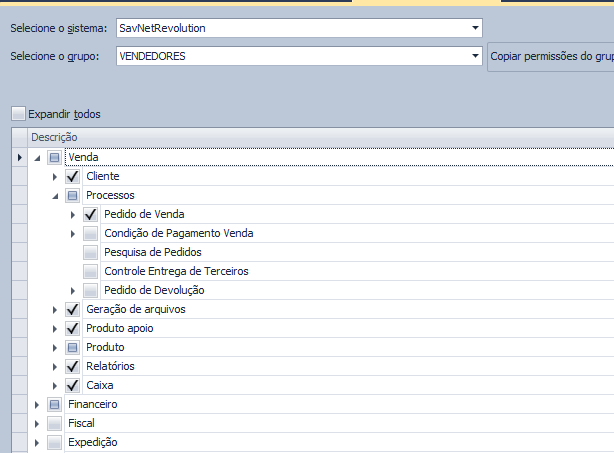Viewport: 614px width, 453px height.
Task: Uncheck the Cliente permission checkbox
Action: [x=72, y=176]
